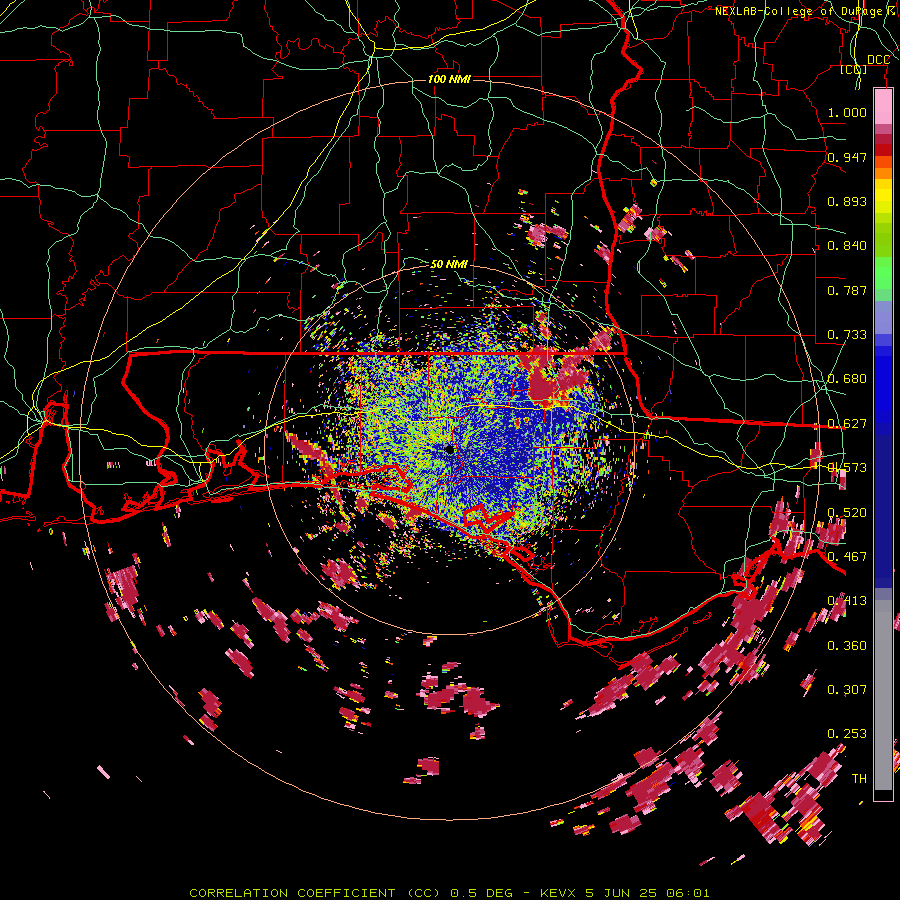900x900 pixels.
Task: Click the 0.520 scale value
Action: (847, 512)
